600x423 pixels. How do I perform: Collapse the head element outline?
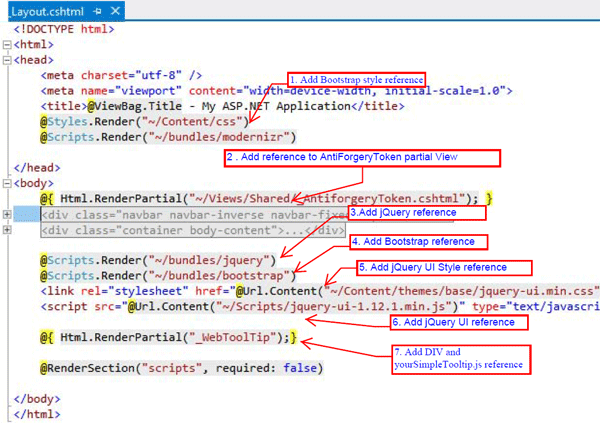pyautogui.click(x=7, y=60)
